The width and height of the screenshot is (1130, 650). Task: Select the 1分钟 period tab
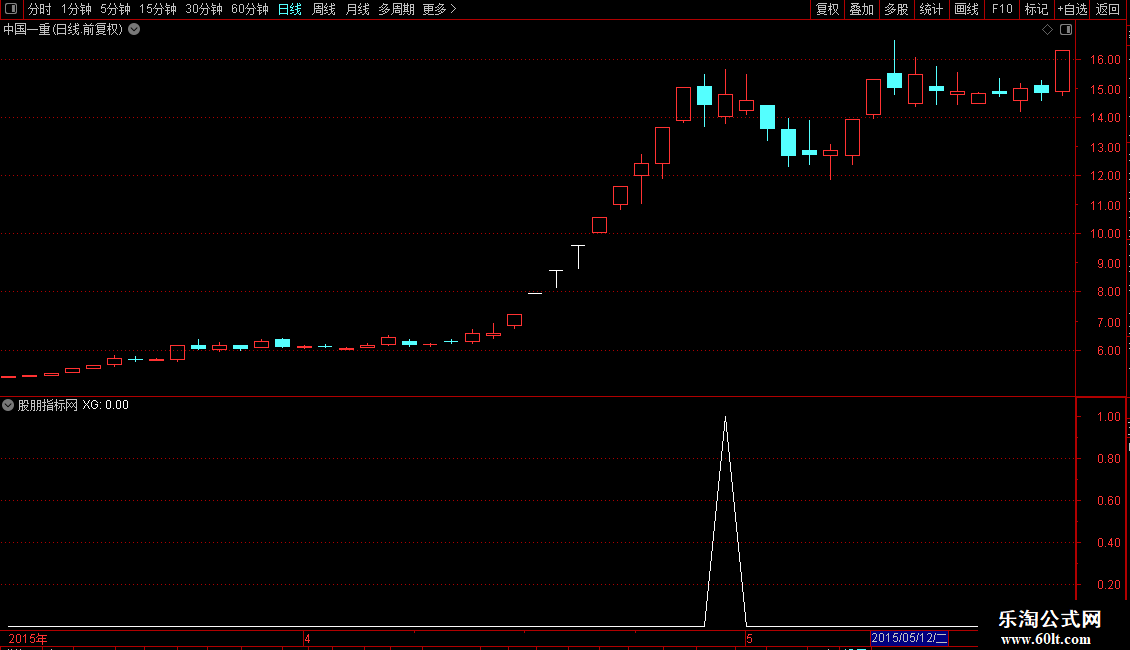(x=76, y=9)
